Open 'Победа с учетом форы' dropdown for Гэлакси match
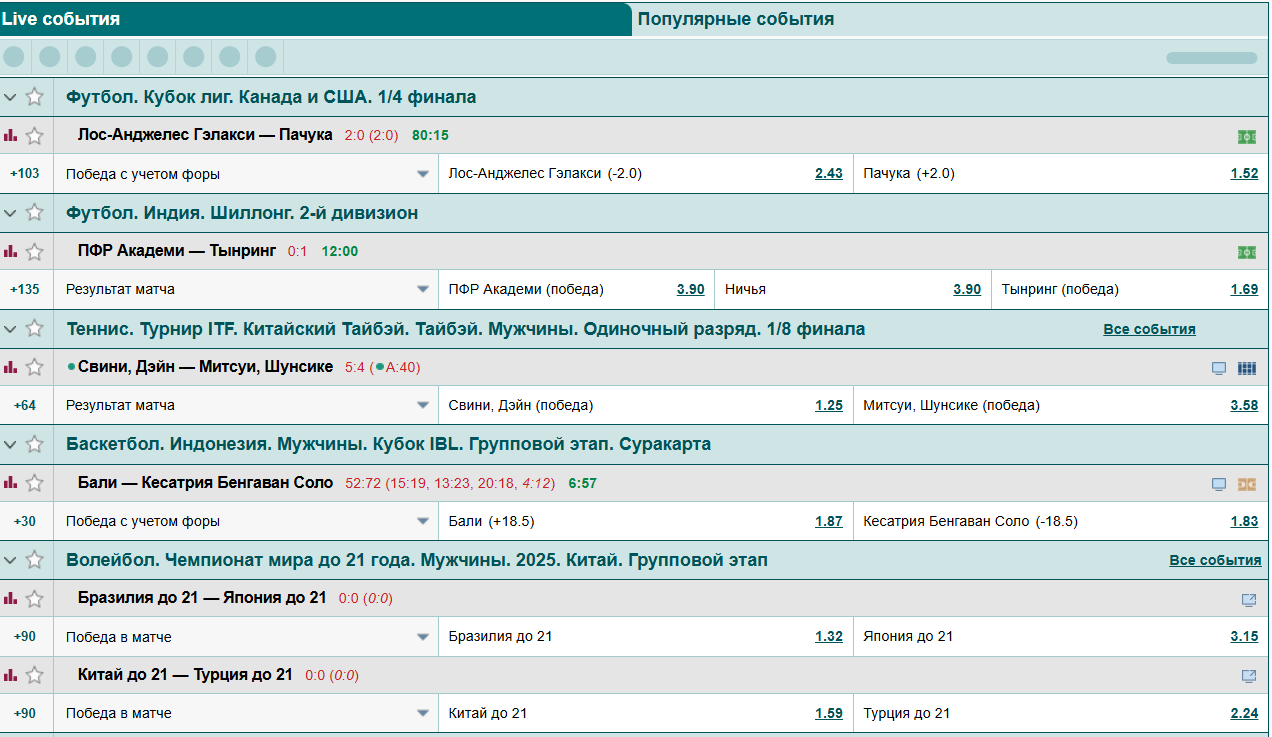The height and width of the screenshot is (737, 1272). click(422, 174)
